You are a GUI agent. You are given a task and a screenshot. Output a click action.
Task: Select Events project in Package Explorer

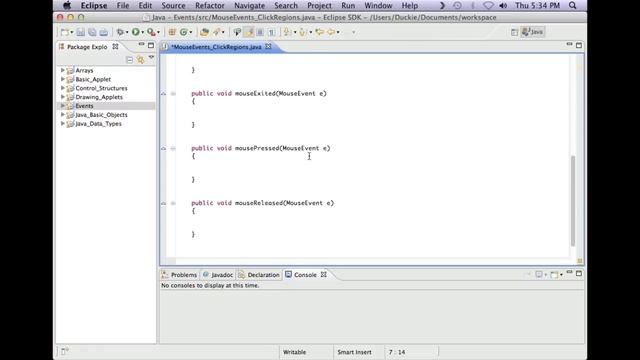(x=106, y=106)
